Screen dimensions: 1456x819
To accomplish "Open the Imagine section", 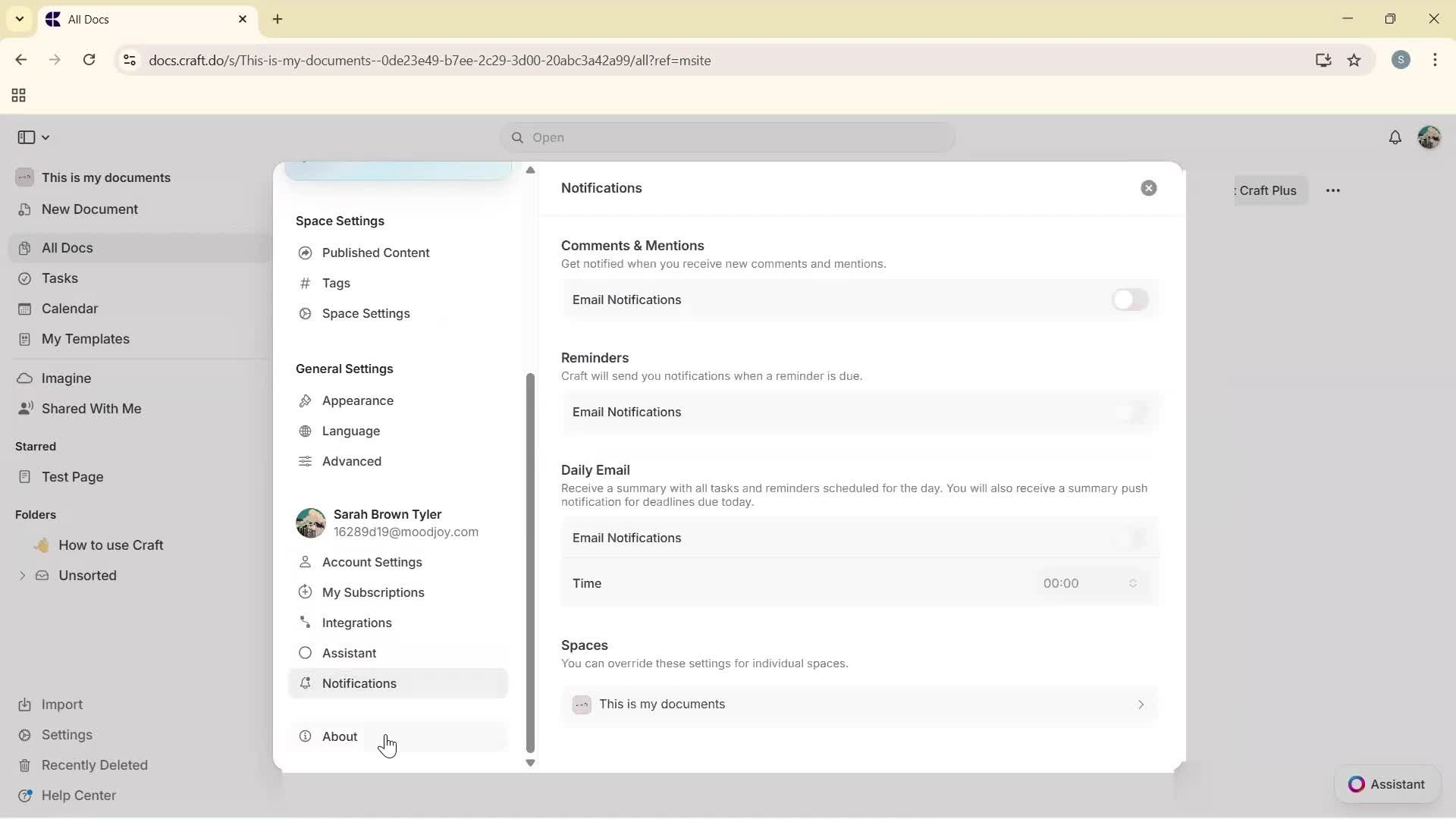I will (x=66, y=378).
